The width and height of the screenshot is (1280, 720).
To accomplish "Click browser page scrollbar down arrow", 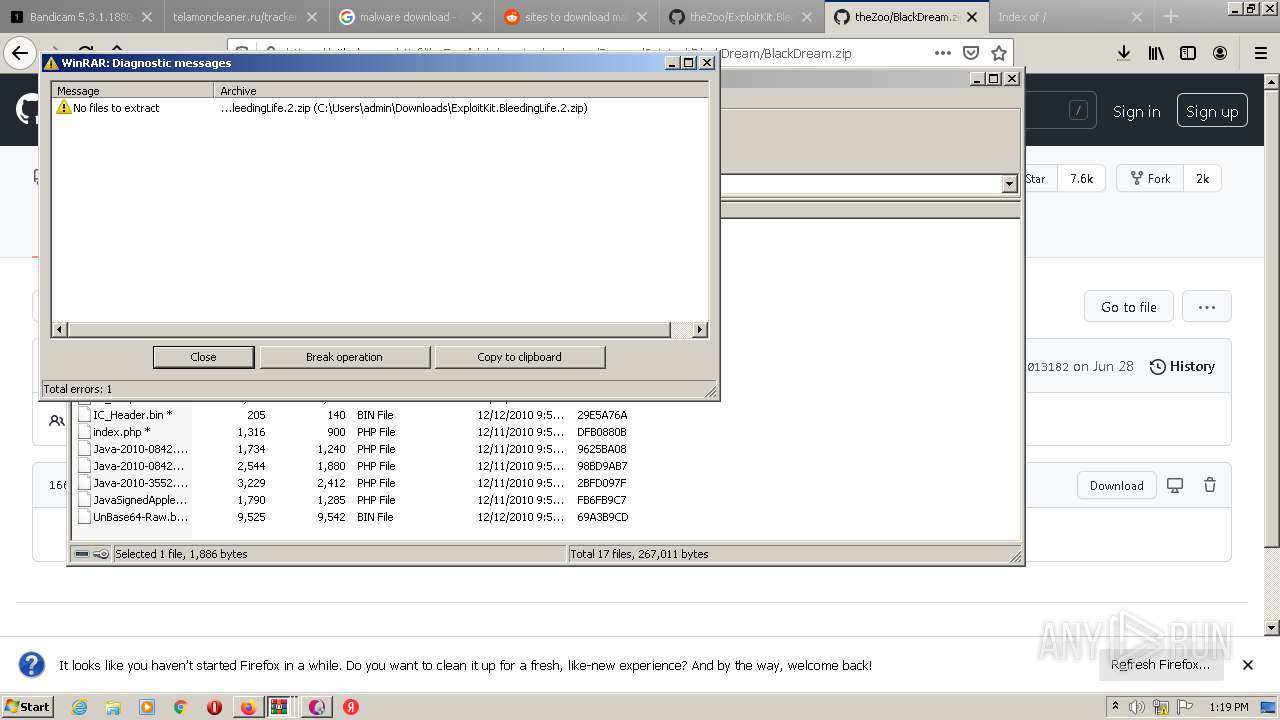I will 1272,628.
